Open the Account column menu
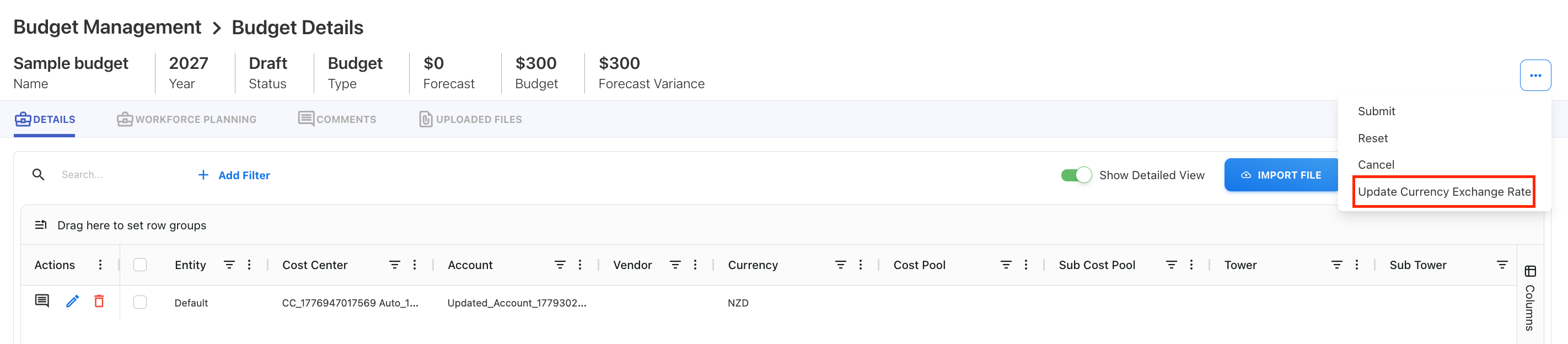 click(580, 265)
